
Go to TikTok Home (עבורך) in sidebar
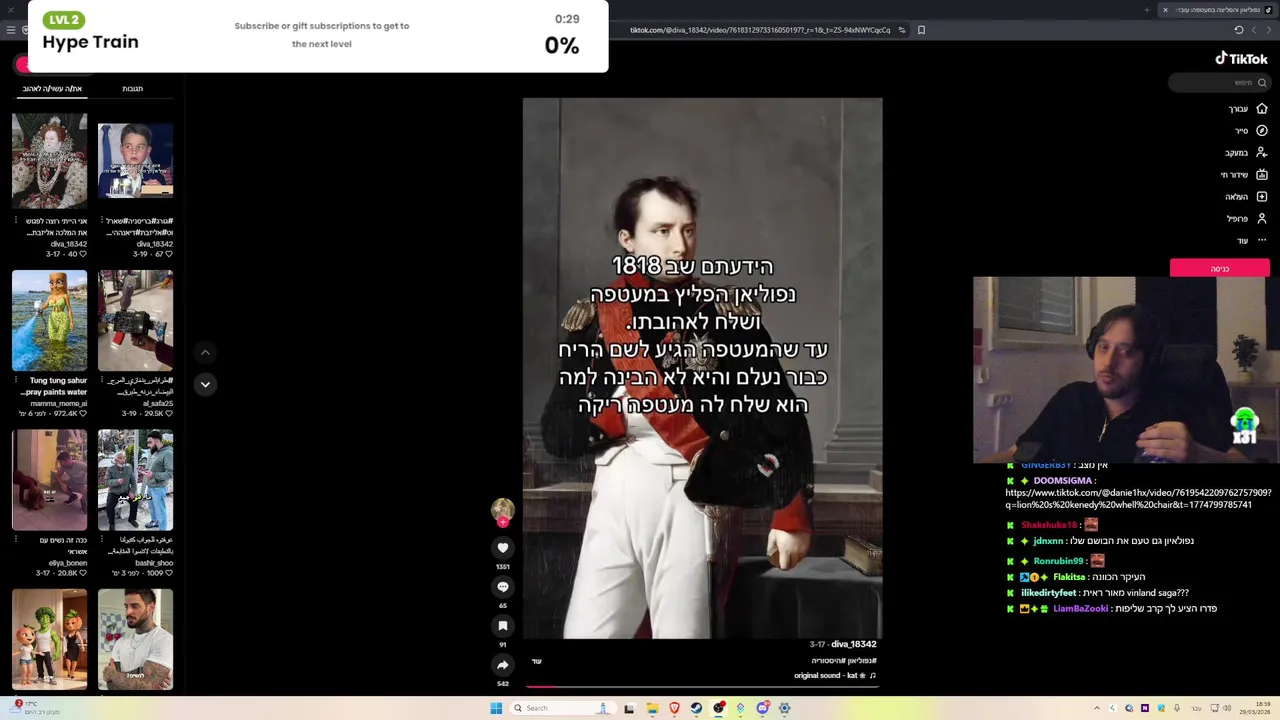click(1247, 109)
